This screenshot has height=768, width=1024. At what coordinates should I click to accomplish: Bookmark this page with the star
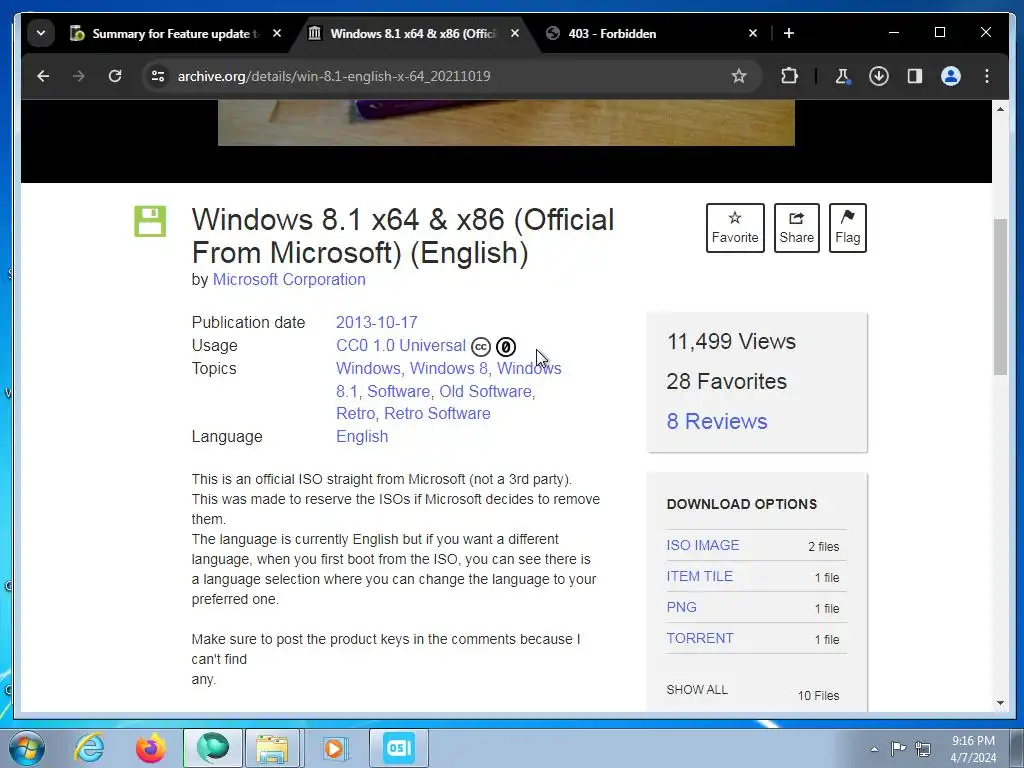click(x=739, y=76)
